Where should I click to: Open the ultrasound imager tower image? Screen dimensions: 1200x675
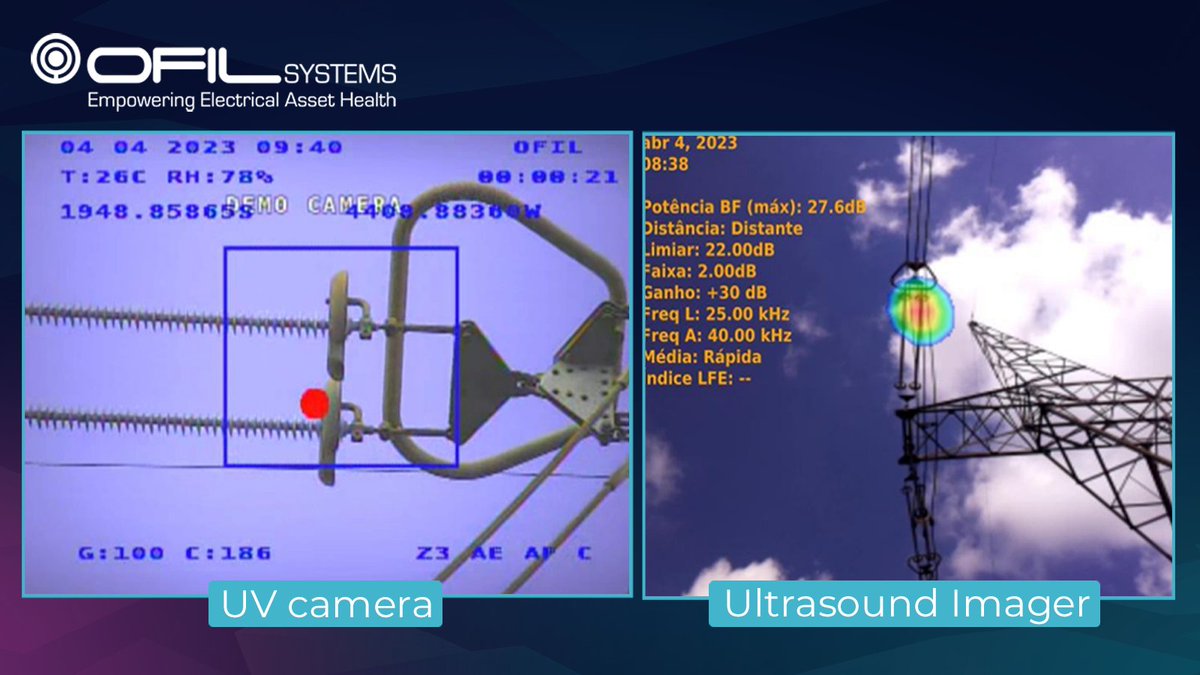click(x=908, y=364)
